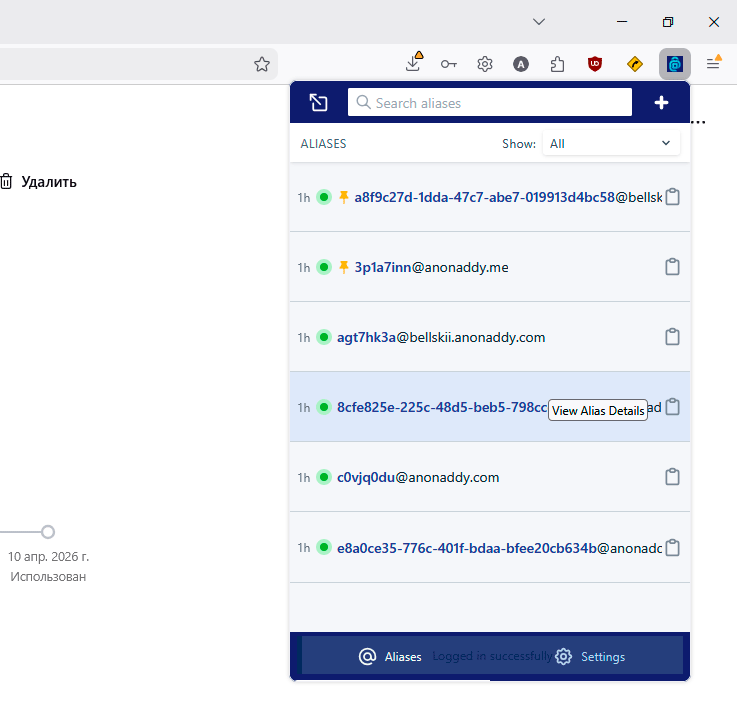Click the round A extension icon
This screenshot has height=702, width=737.
point(521,64)
